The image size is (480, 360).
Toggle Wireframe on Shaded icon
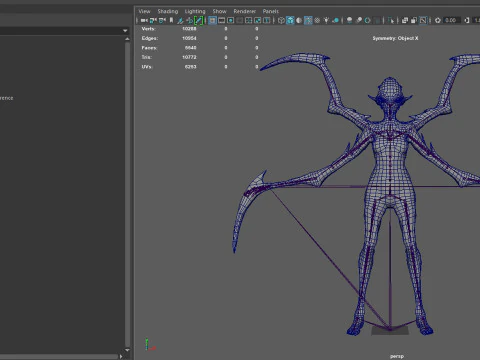(308, 21)
